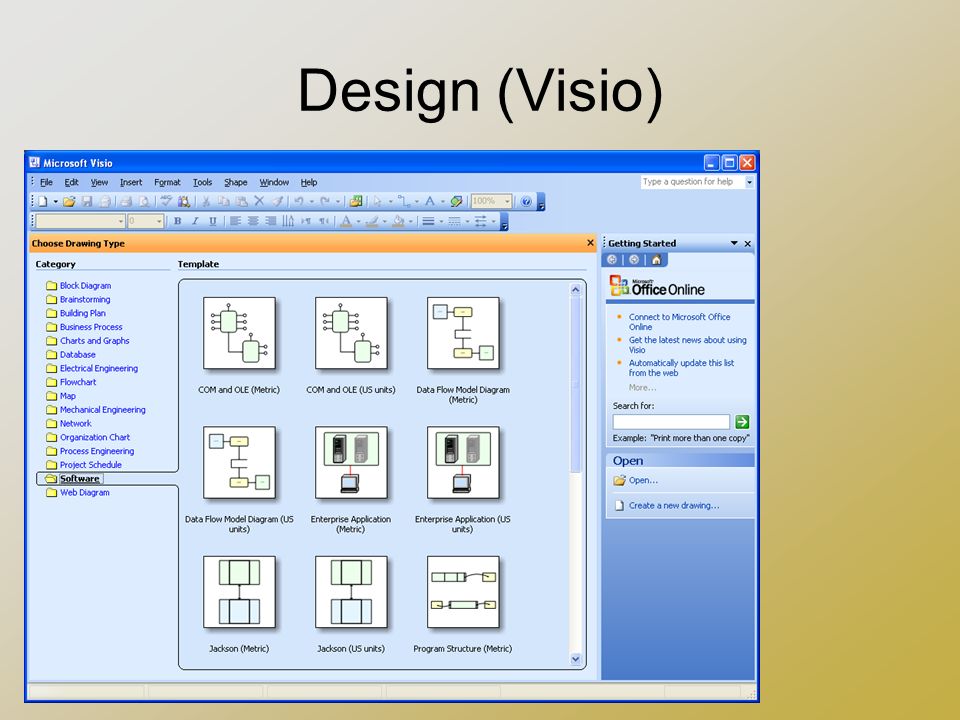960x720 pixels.
Task: Click the Fill Color bucket swatch
Action: (x=398, y=221)
